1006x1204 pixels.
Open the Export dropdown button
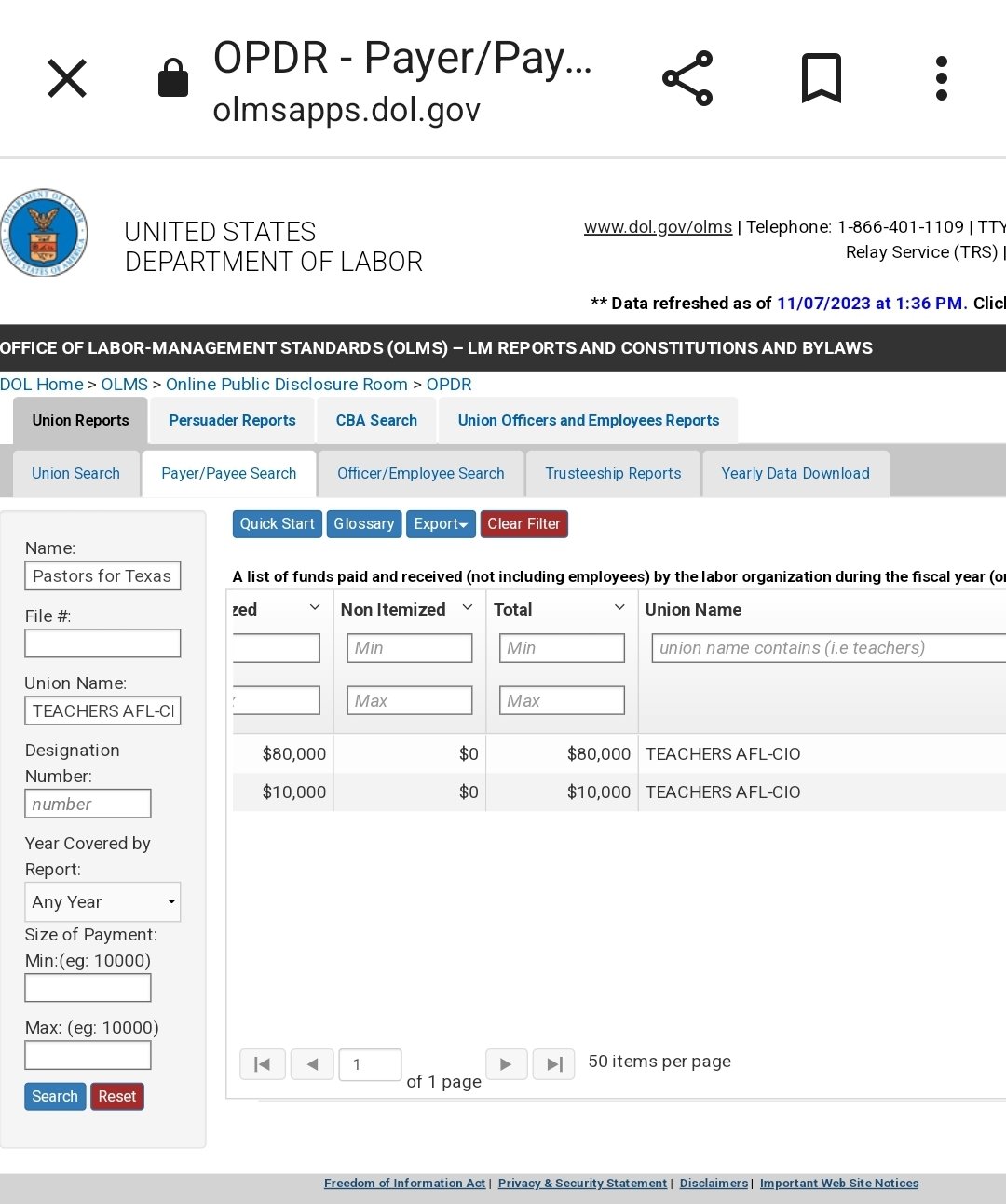click(x=441, y=524)
